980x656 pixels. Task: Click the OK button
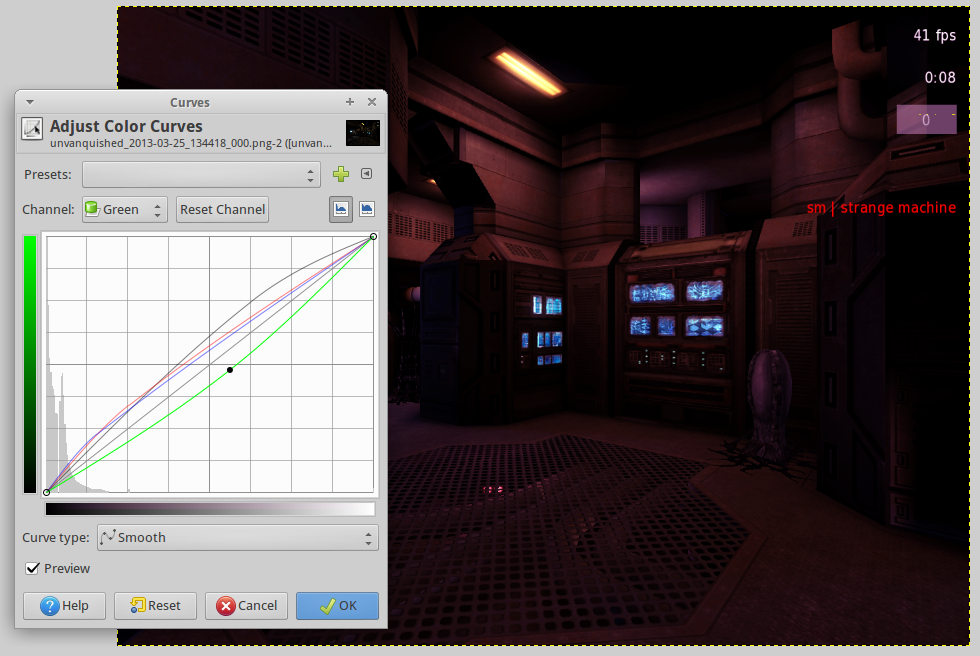click(337, 605)
